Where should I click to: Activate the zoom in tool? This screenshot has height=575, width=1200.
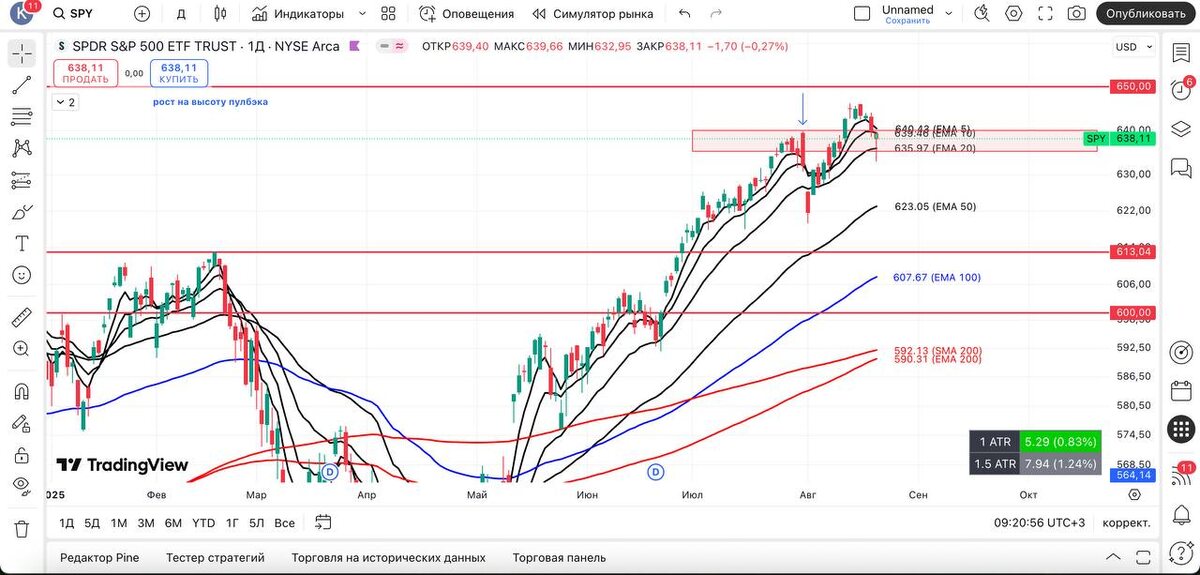(x=21, y=348)
